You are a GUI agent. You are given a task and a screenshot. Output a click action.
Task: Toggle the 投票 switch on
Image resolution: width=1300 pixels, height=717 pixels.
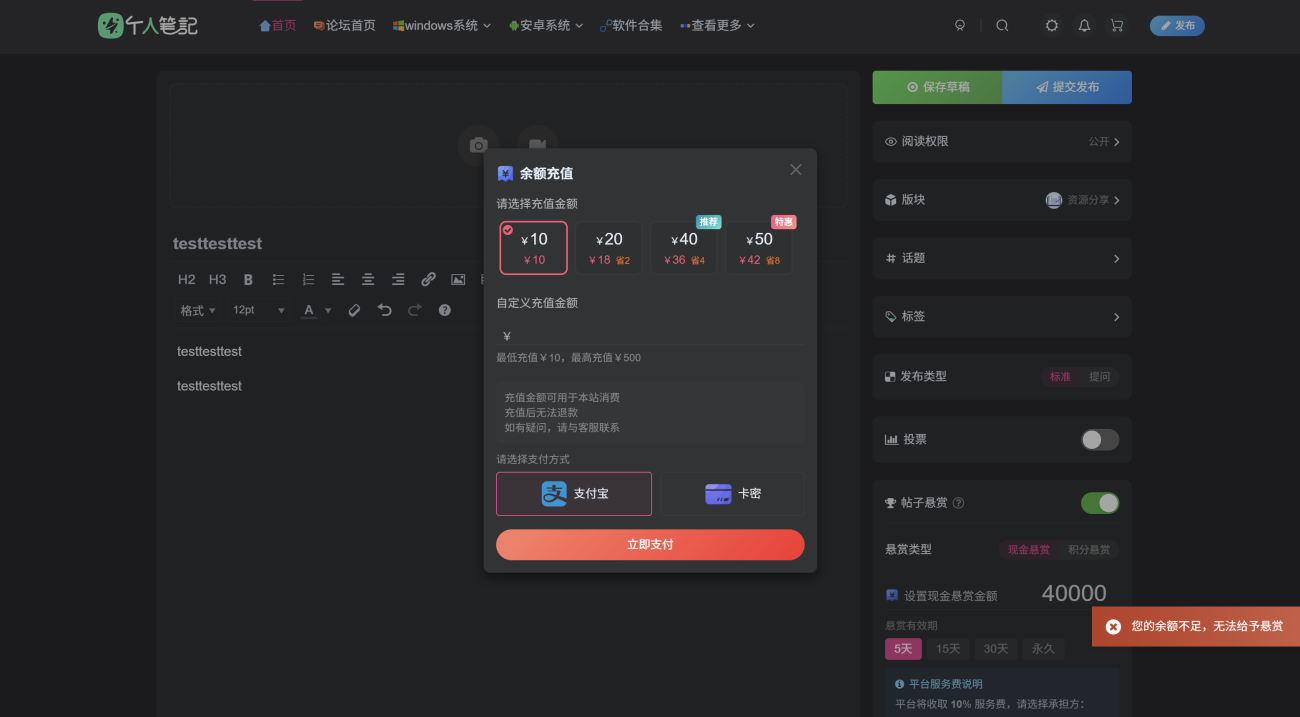pos(1100,440)
